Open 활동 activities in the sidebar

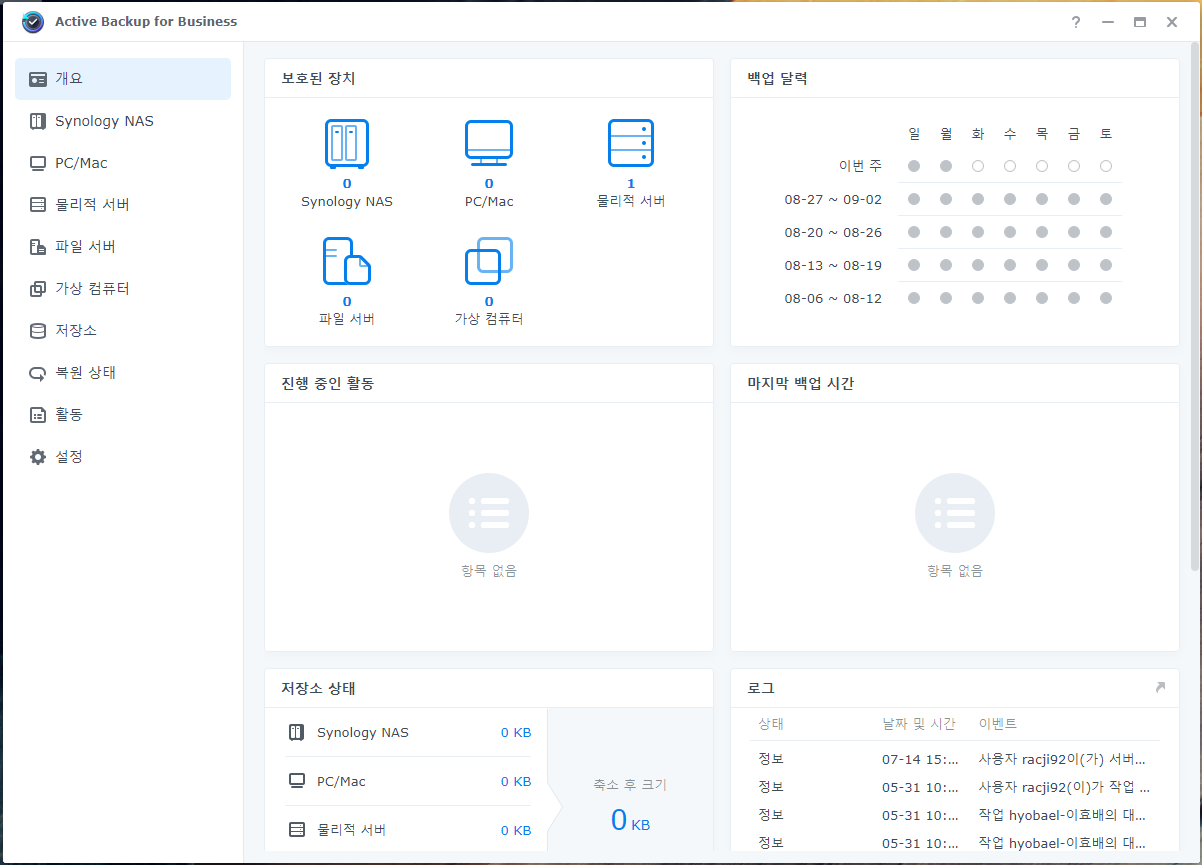(x=123, y=415)
